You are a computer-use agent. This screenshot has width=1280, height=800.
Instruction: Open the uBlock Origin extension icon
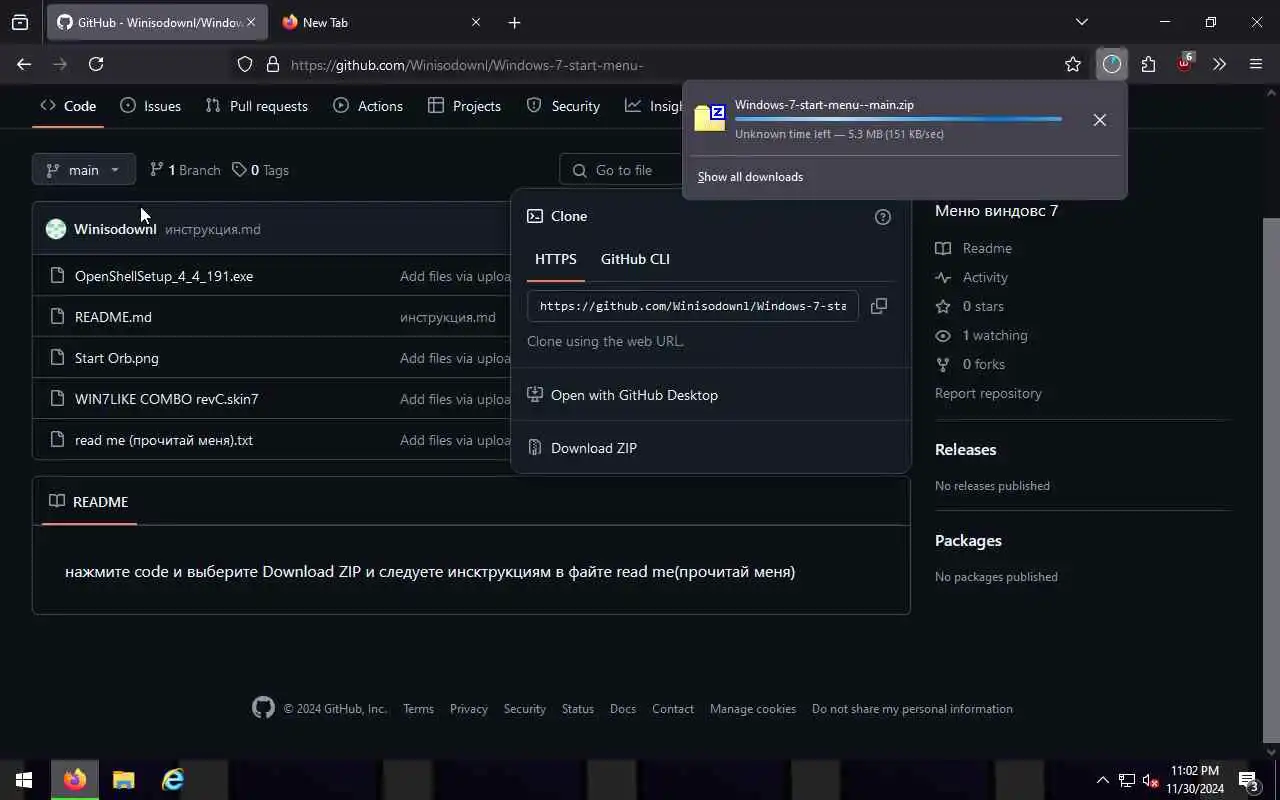(1184, 63)
